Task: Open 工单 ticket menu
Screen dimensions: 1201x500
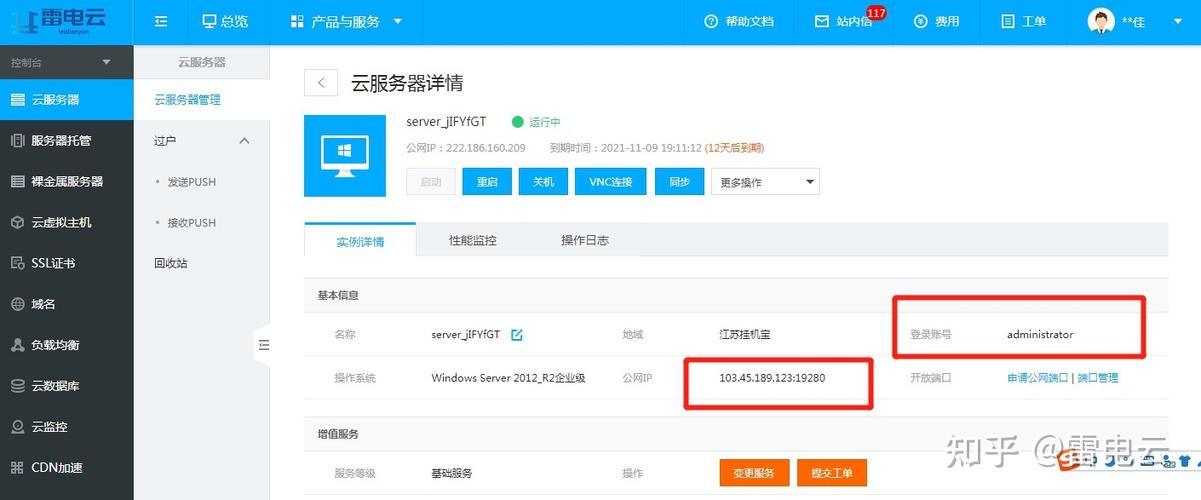Action: (x=1023, y=21)
